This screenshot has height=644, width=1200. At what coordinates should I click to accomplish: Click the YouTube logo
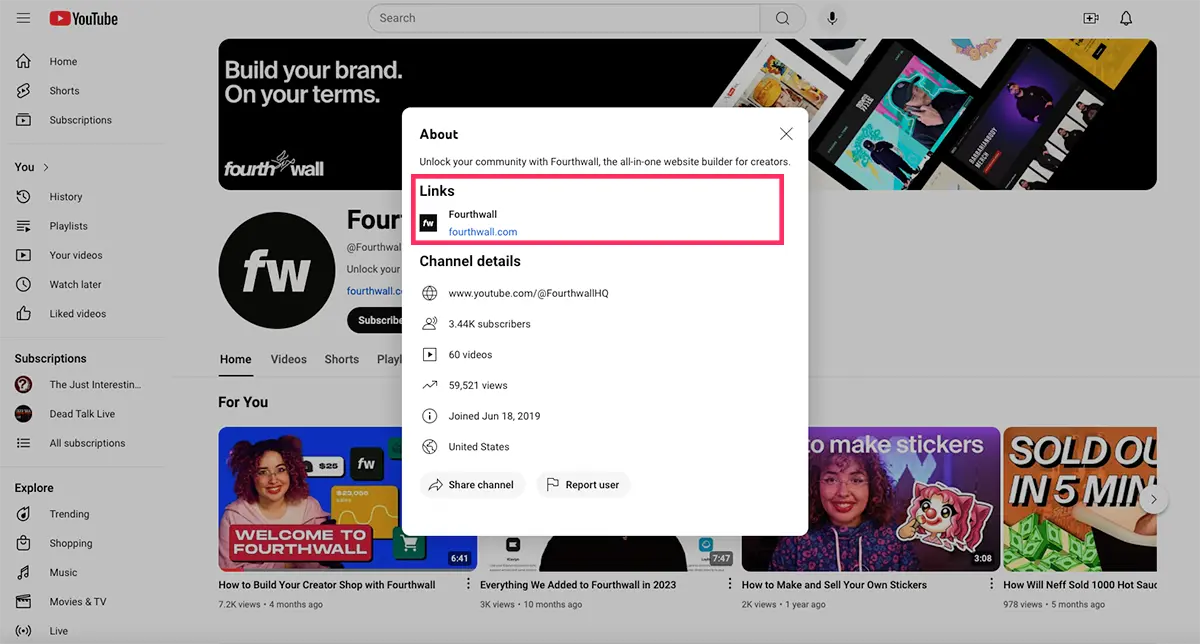[x=83, y=18]
